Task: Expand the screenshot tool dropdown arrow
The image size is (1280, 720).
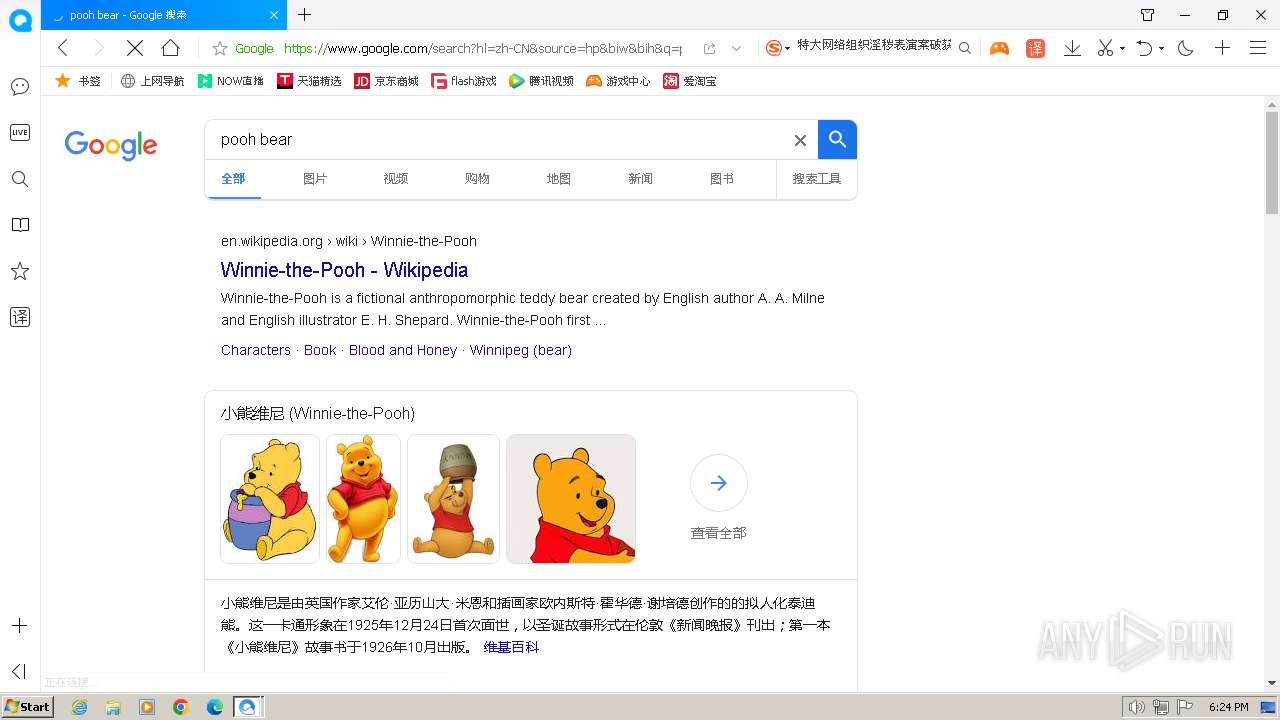Action: click(1122, 48)
